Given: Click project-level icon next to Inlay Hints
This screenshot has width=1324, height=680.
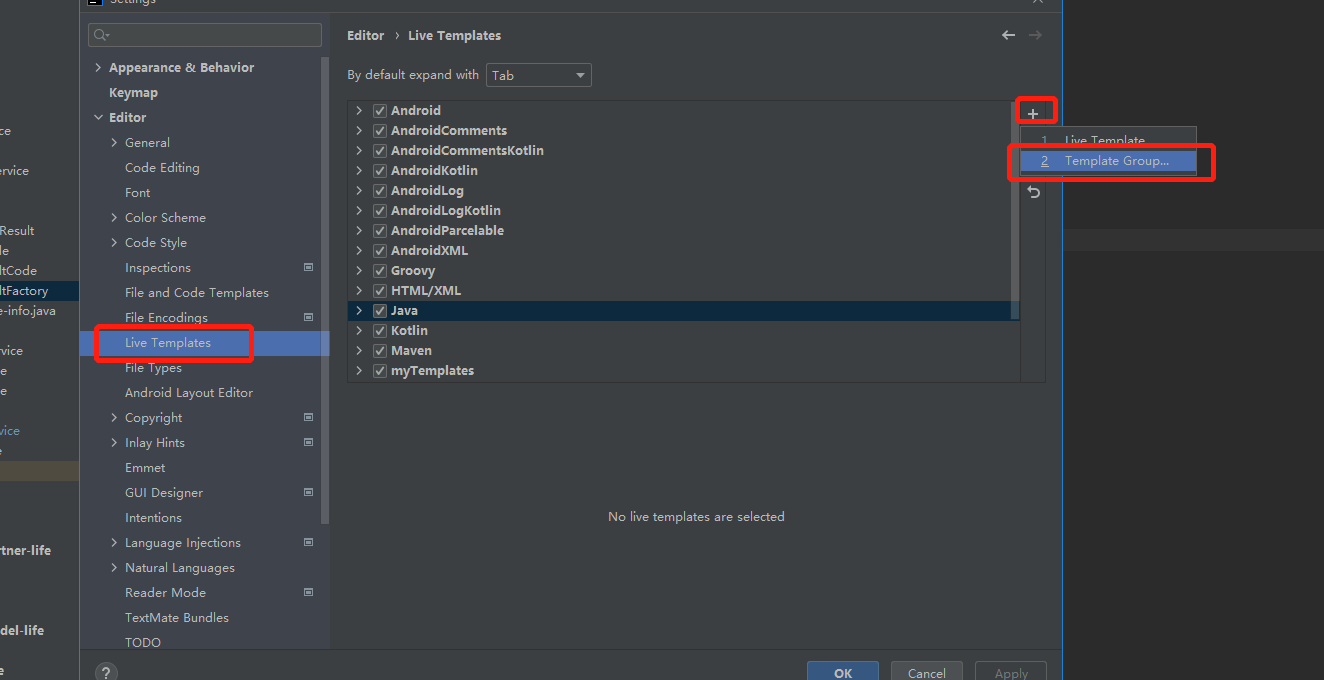Looking at the screenshot, I should (x=308, y=442).
